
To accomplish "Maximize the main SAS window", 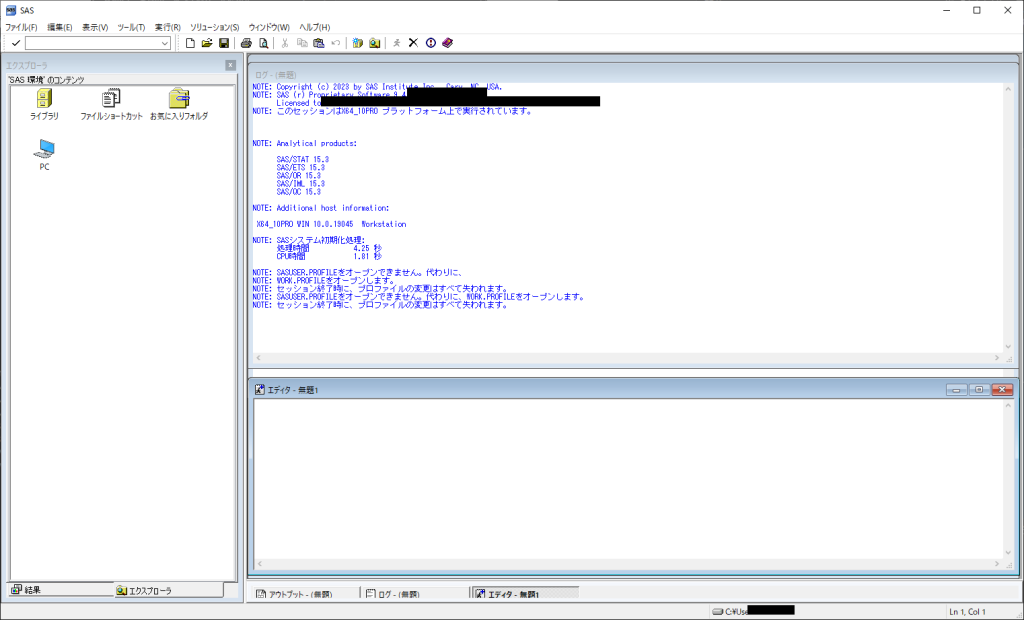I will pos(977,10).
